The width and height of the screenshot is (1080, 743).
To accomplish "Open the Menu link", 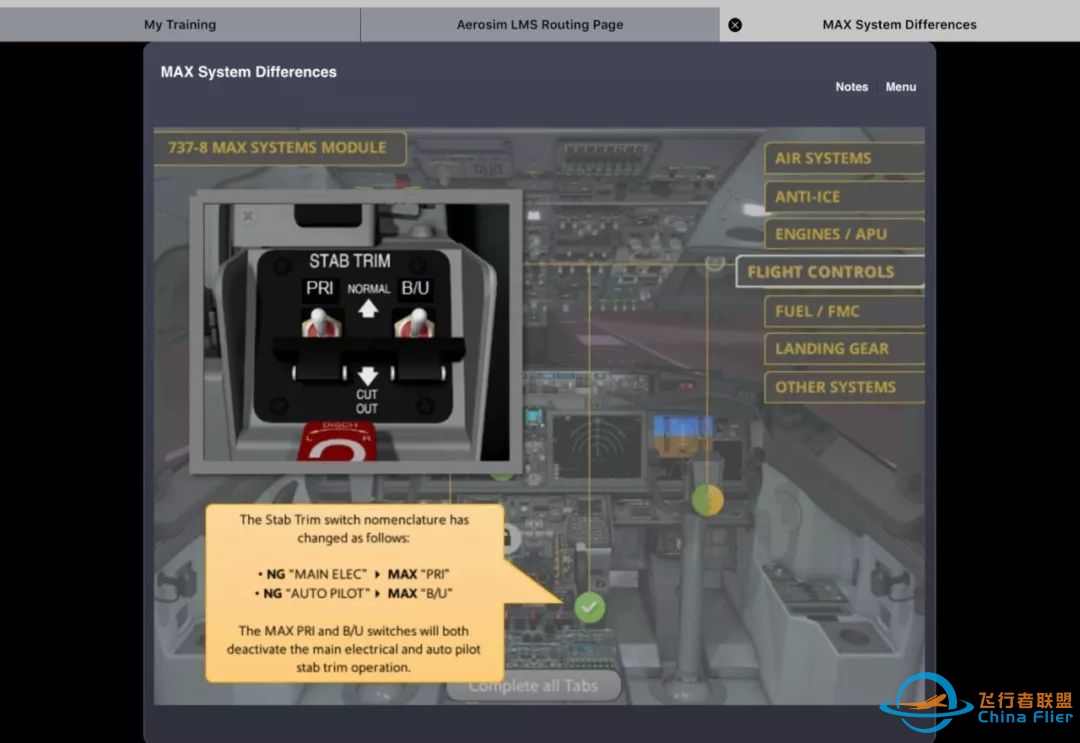I will 900,87.
